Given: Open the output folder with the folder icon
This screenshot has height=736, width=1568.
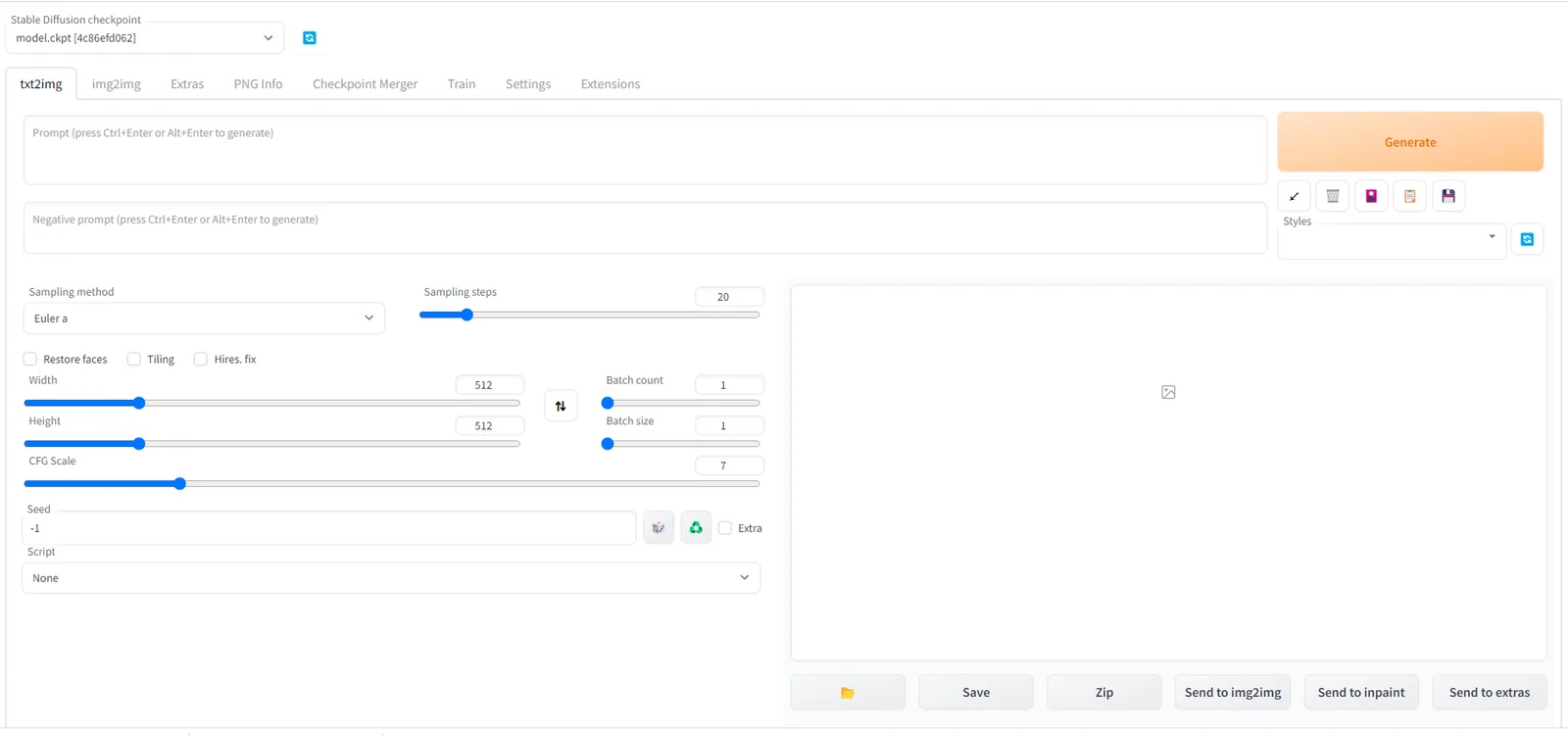Looking at the screenshot, I should click(x=848, y=692).
